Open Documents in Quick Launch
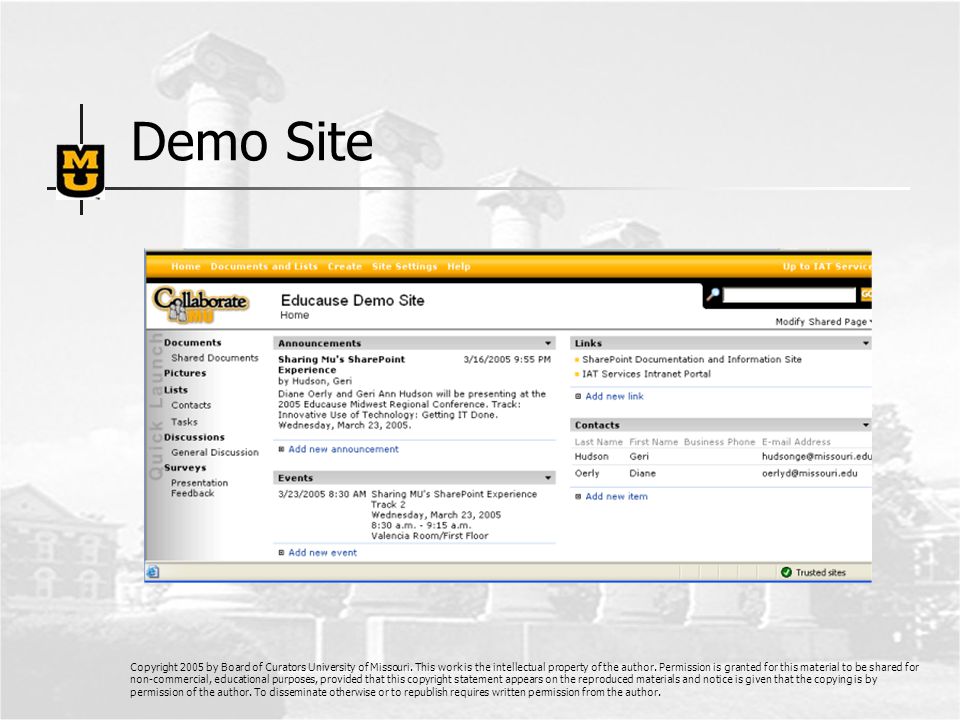960x720 pixels. click(x=192, y=343)
